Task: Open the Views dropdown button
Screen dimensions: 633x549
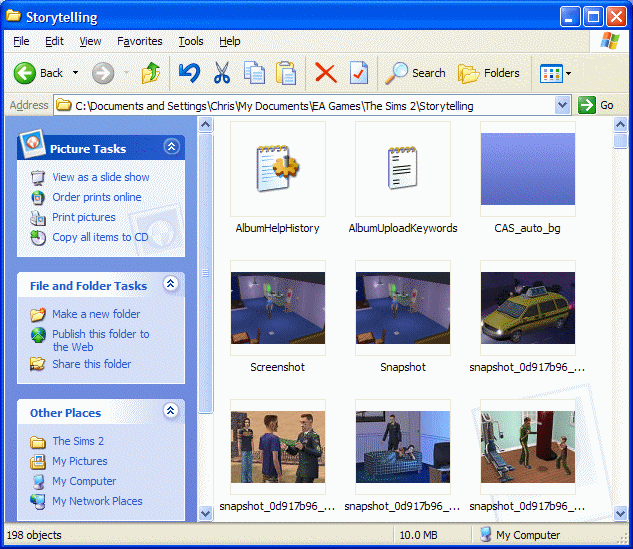Action: tap(555, 73)
